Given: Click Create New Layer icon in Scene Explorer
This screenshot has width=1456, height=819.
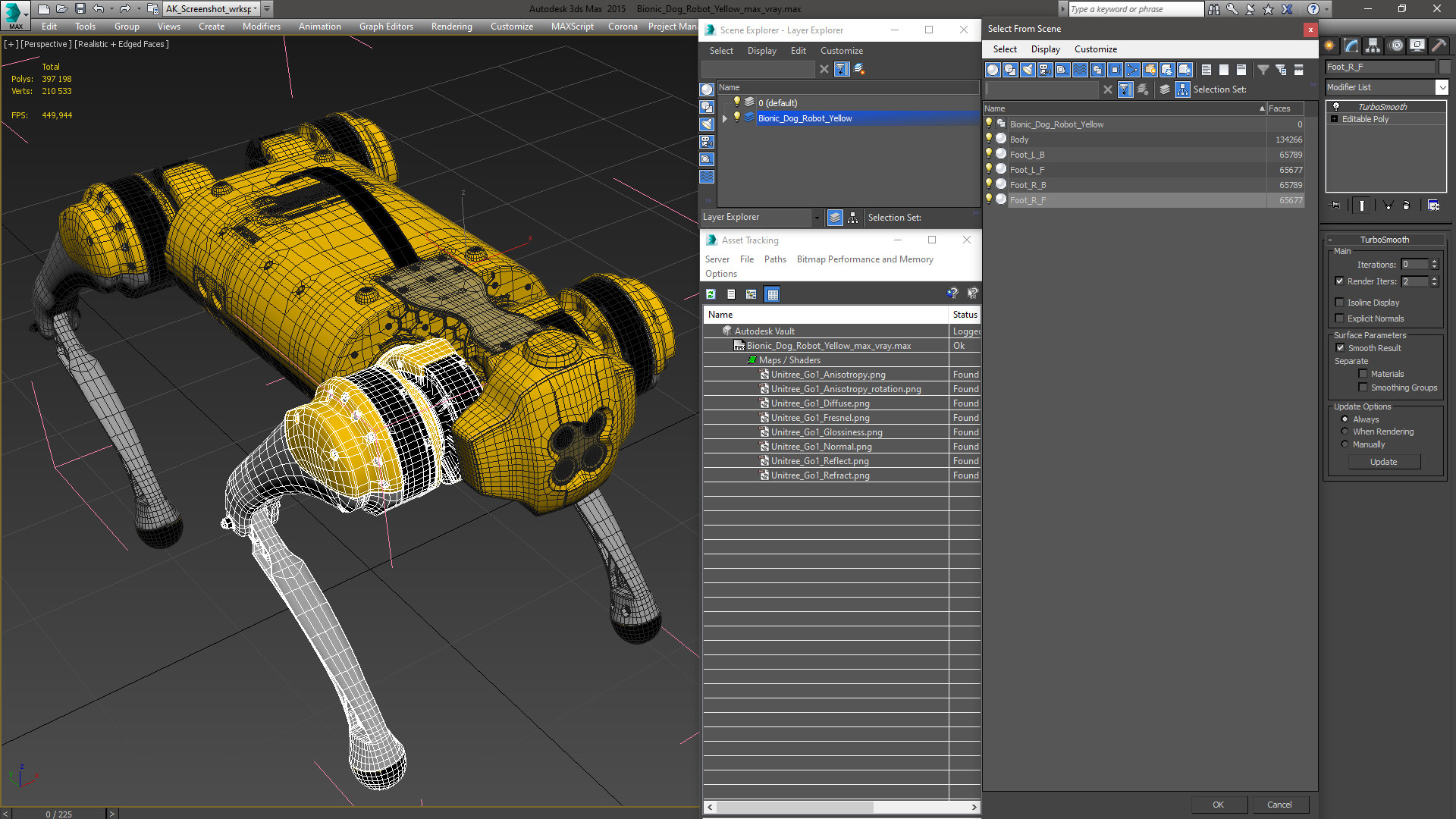Looking at the screenshot, I should click(859, 69).
